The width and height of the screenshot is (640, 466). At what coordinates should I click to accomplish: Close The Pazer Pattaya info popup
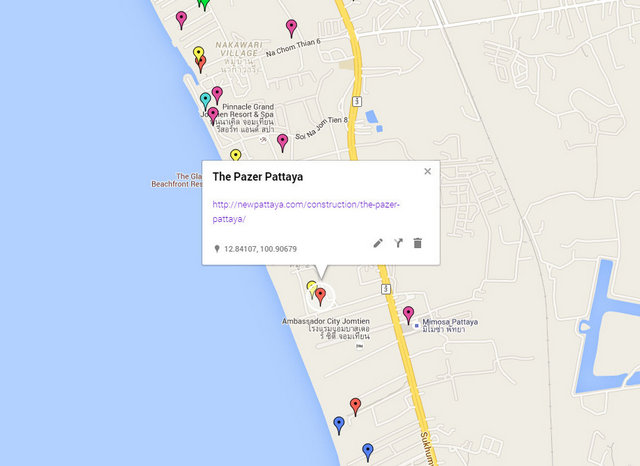427,171
